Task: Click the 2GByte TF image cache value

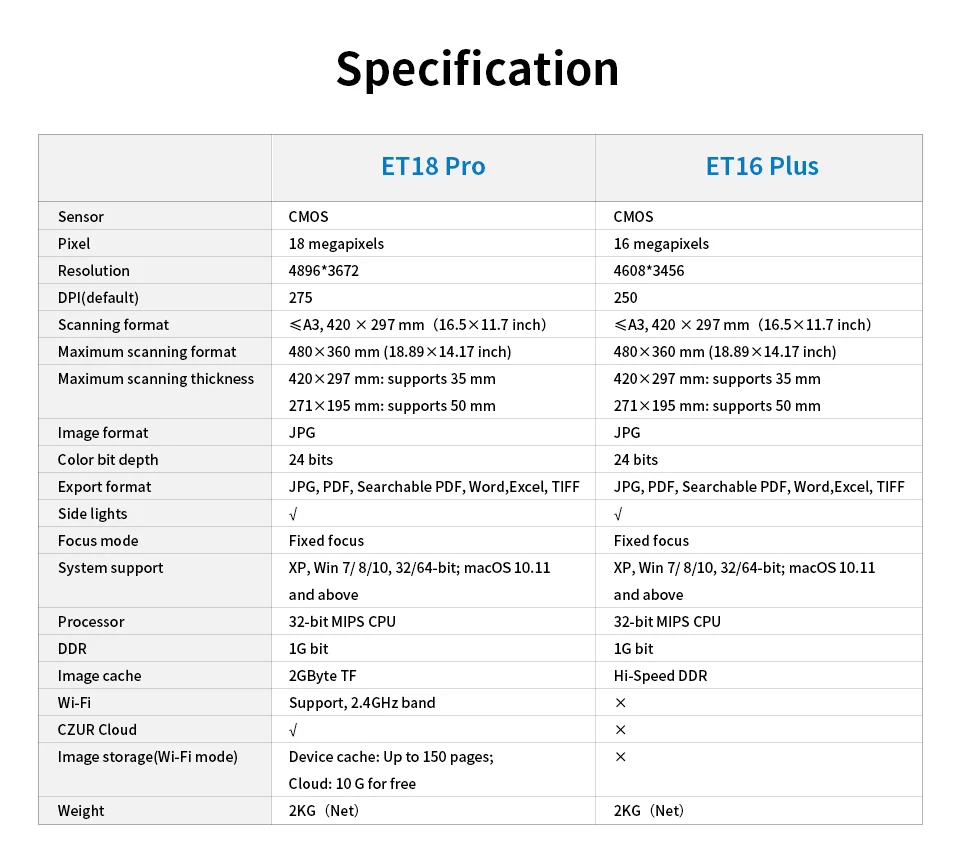Action: coord(322,676)
